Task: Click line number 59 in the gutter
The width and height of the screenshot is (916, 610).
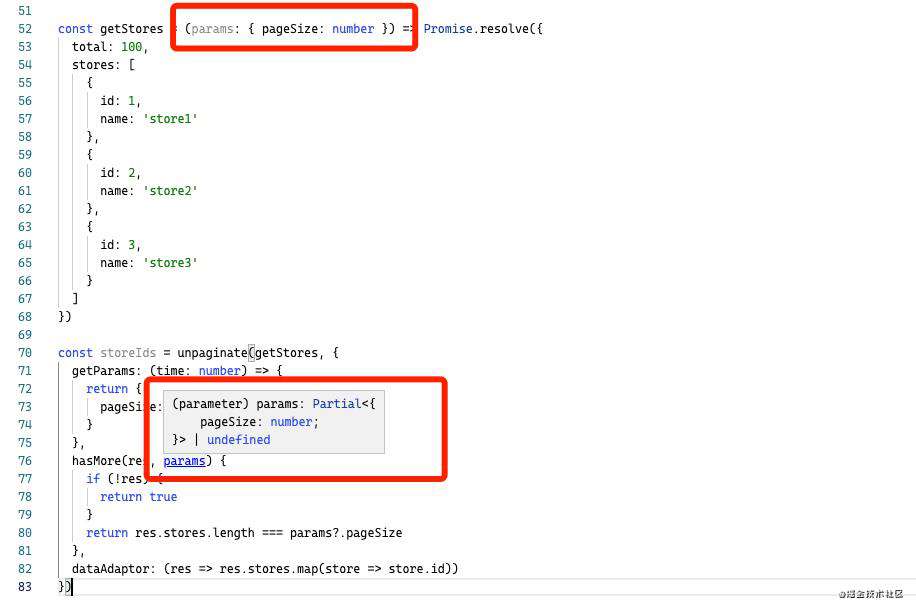Action: click(x=25, y=155)
